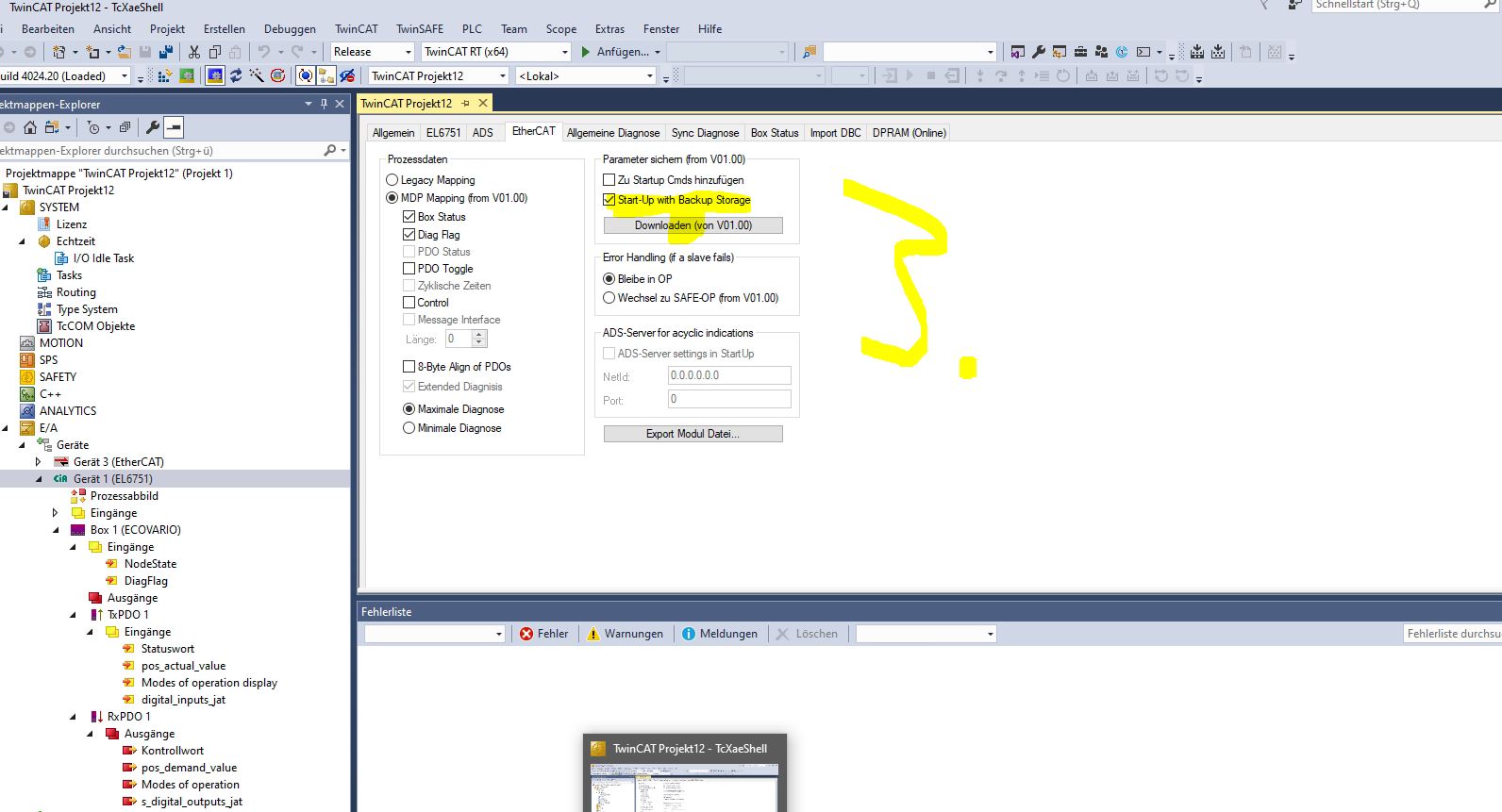This screenshot has width=1502, height=812.
Task: Select pos_actual_value in the tree
Action: (183, 666)
